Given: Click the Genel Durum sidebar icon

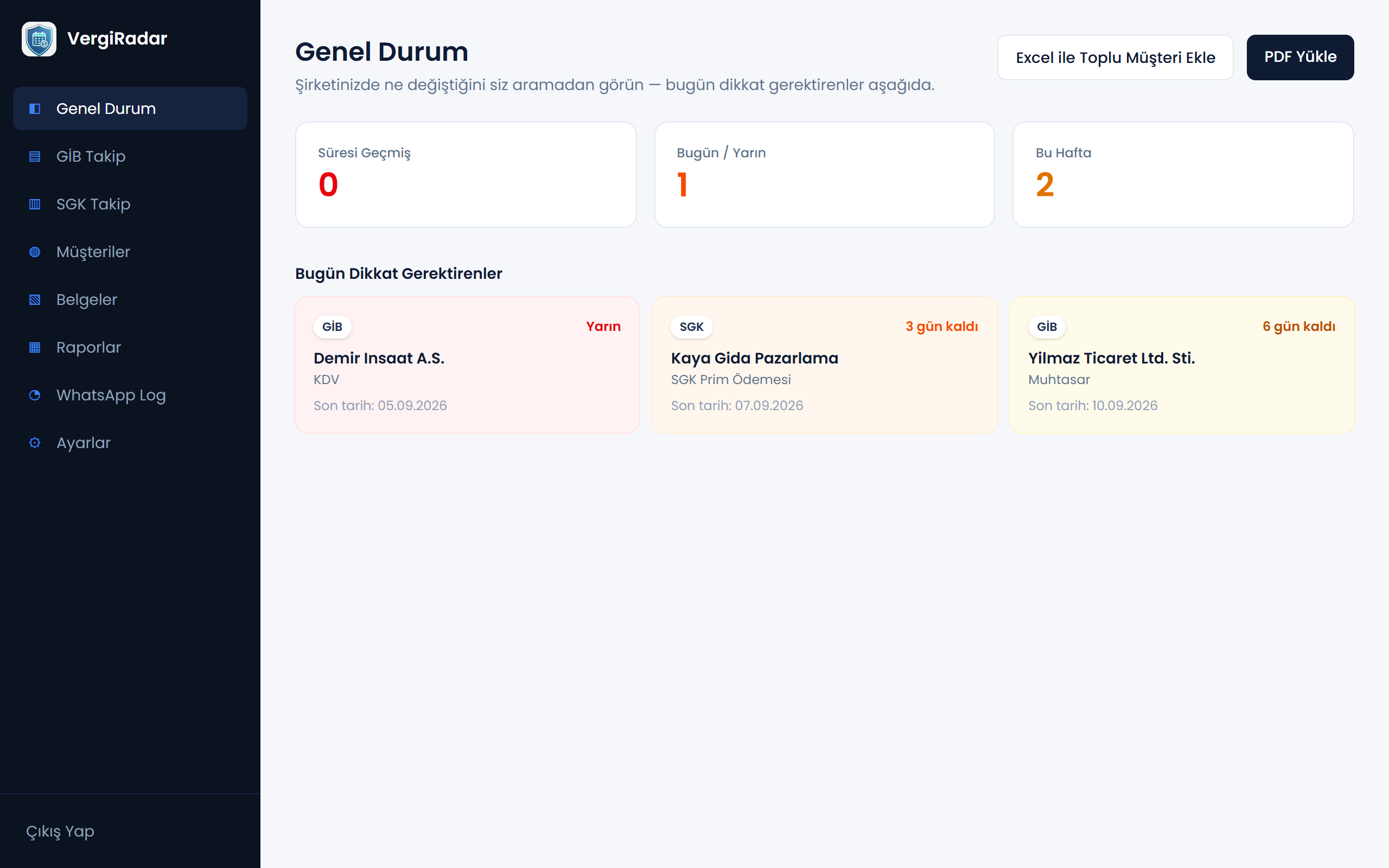Looking at the screenshot, I should click(x=34, y=108).
